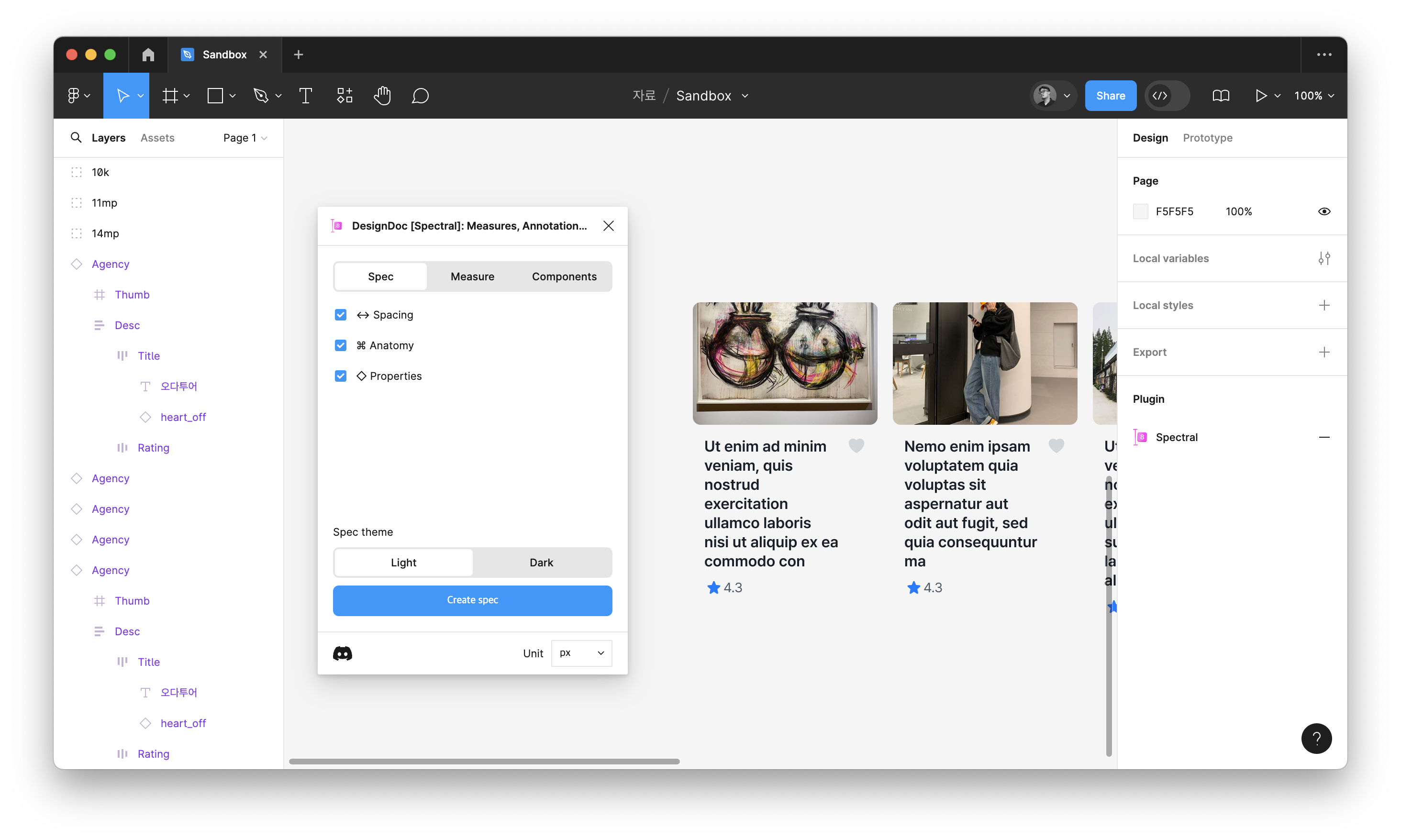The height and width of the screenshot is (840, 1401).
Task: Search layers with the magnifier icon
Action: (x=76, y=138)
